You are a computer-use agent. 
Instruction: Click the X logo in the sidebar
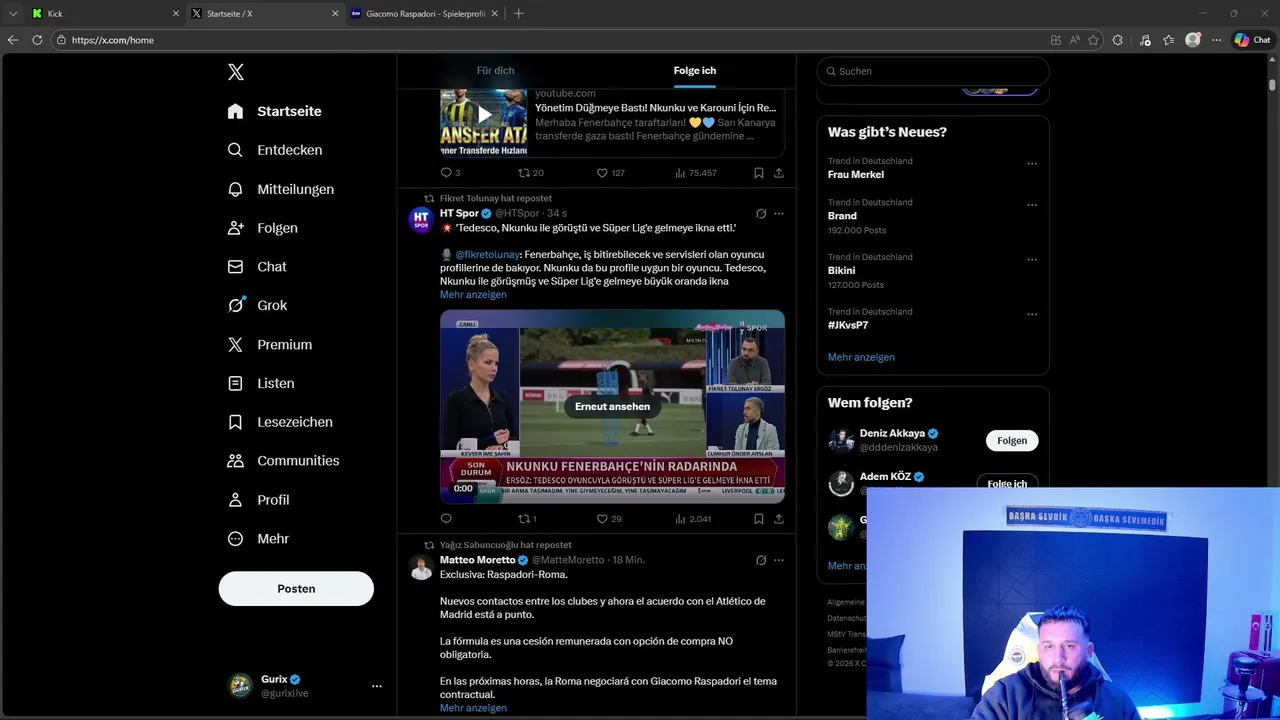tap(236, 72)
